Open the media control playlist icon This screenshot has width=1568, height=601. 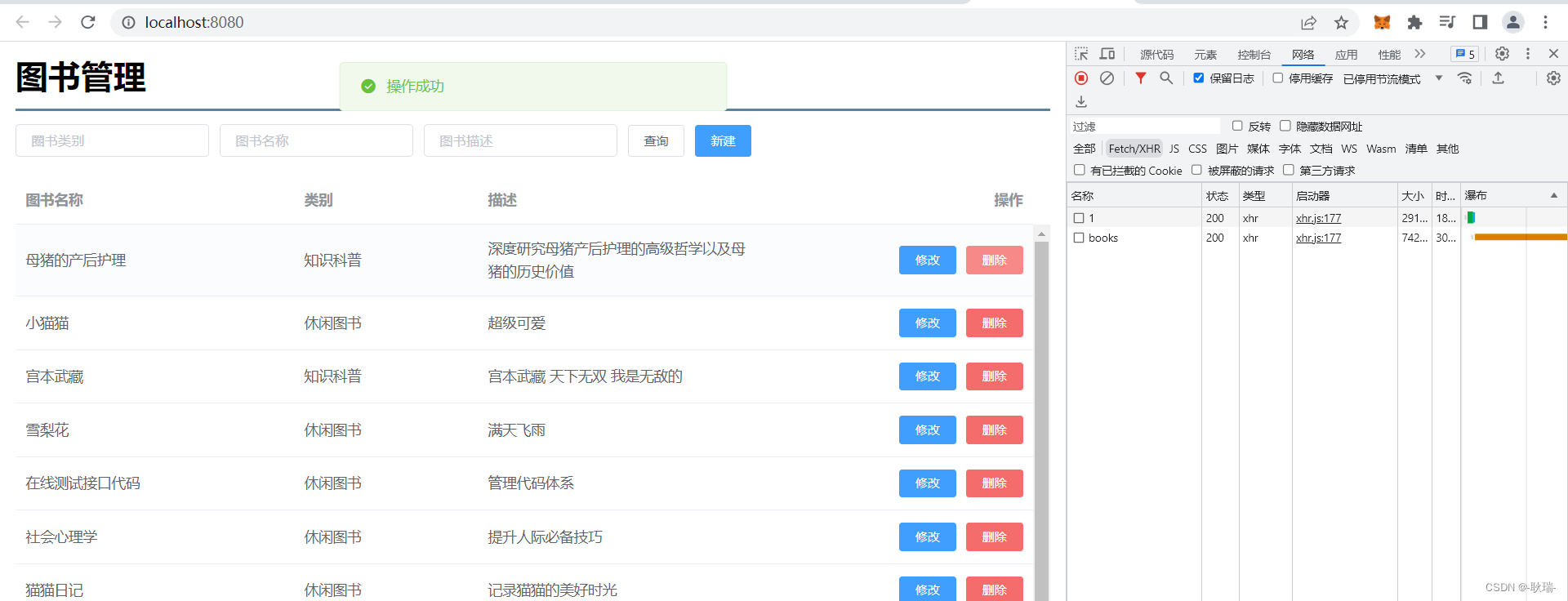pos(1447,22)
